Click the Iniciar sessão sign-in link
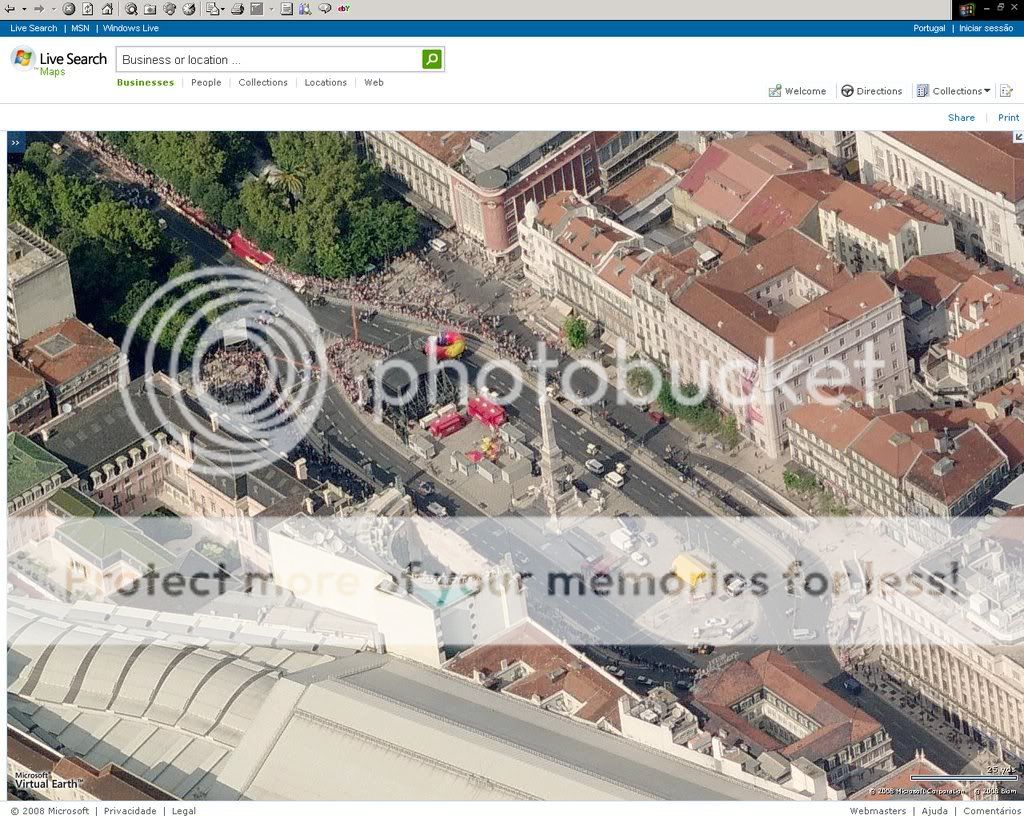 click(x=986, y=28)
